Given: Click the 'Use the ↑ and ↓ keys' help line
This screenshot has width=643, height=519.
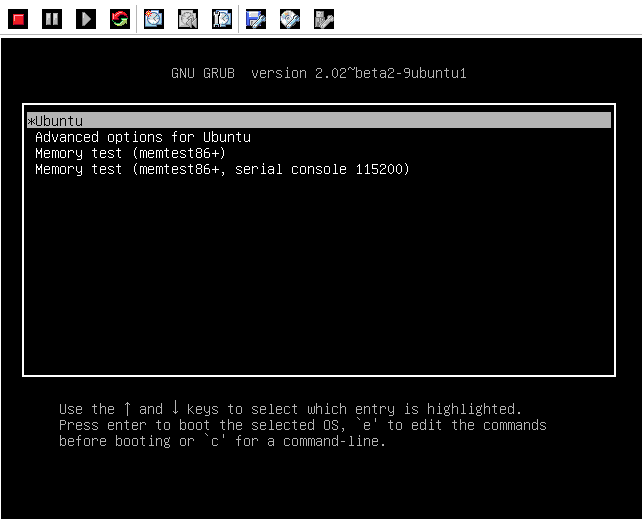Looking at the screenshot, I should (x=290, y=409).
